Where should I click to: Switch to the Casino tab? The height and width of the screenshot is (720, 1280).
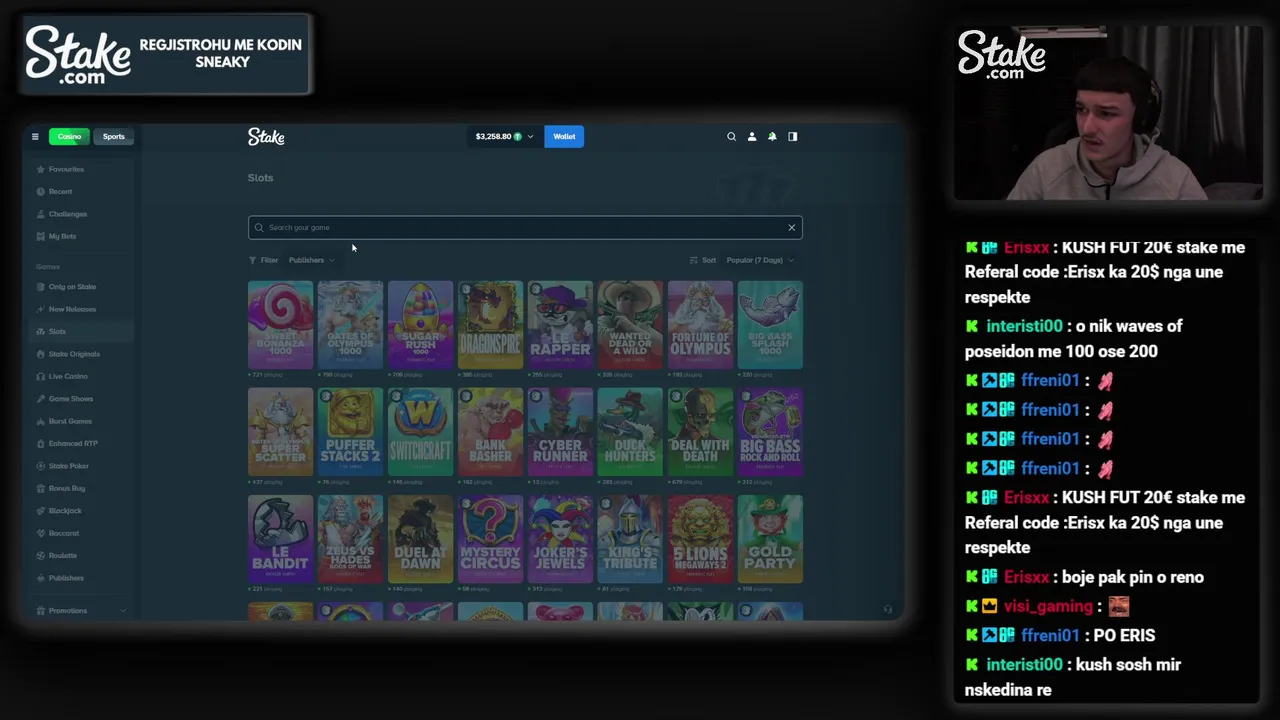(69, 137)
